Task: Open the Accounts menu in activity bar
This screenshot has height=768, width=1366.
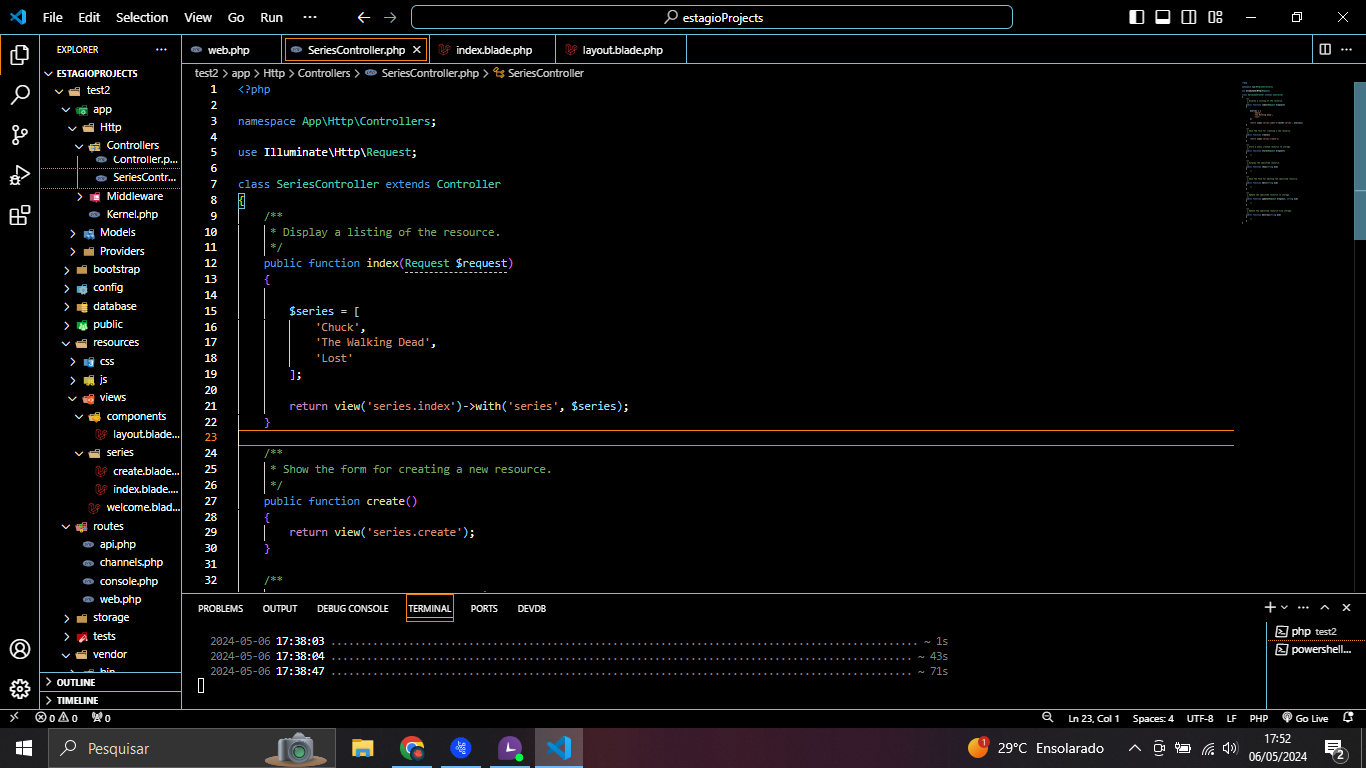Action: point(19,649)
